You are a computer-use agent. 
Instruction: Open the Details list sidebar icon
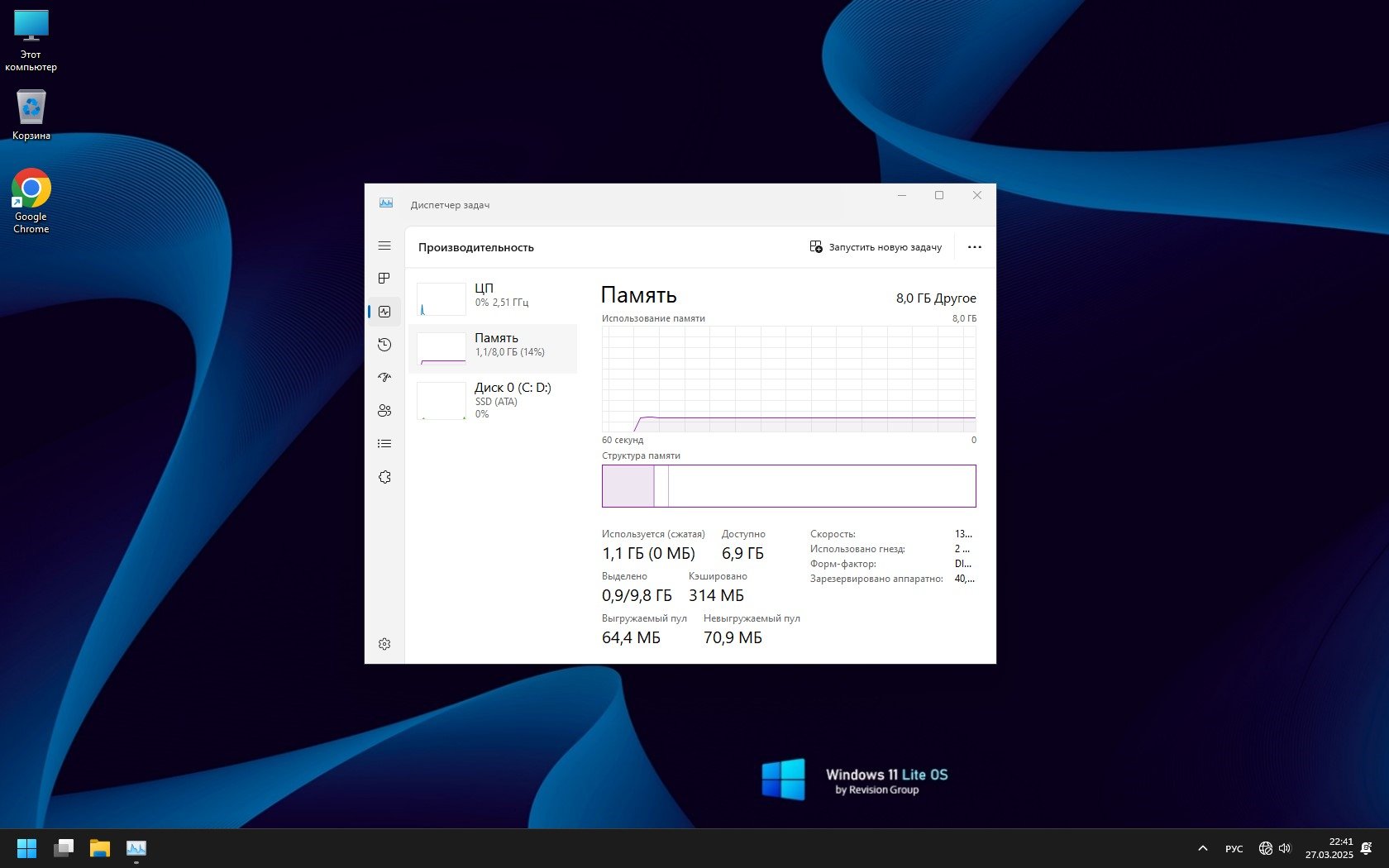coord(384,444)
